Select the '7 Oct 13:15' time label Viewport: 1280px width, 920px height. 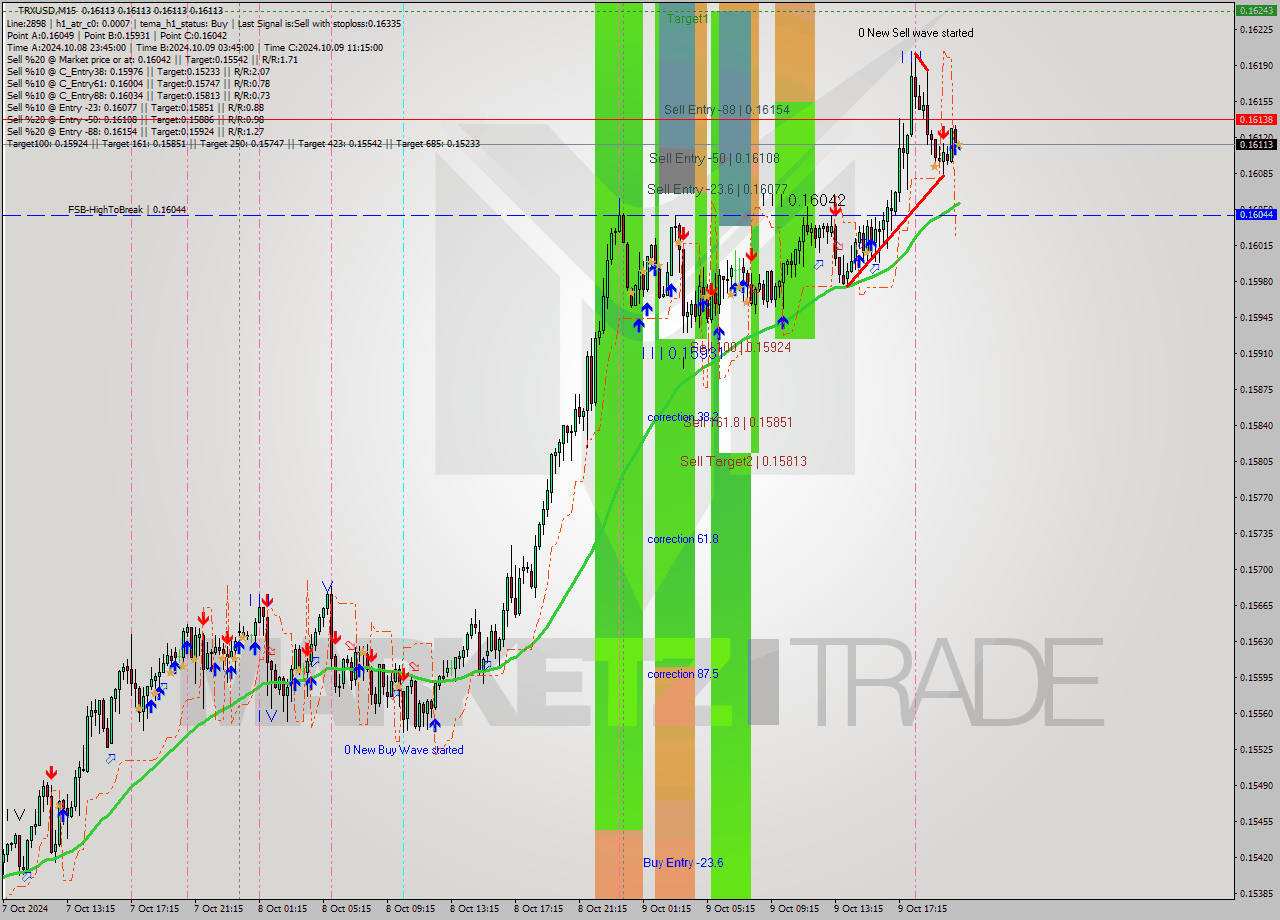(90, 909)
